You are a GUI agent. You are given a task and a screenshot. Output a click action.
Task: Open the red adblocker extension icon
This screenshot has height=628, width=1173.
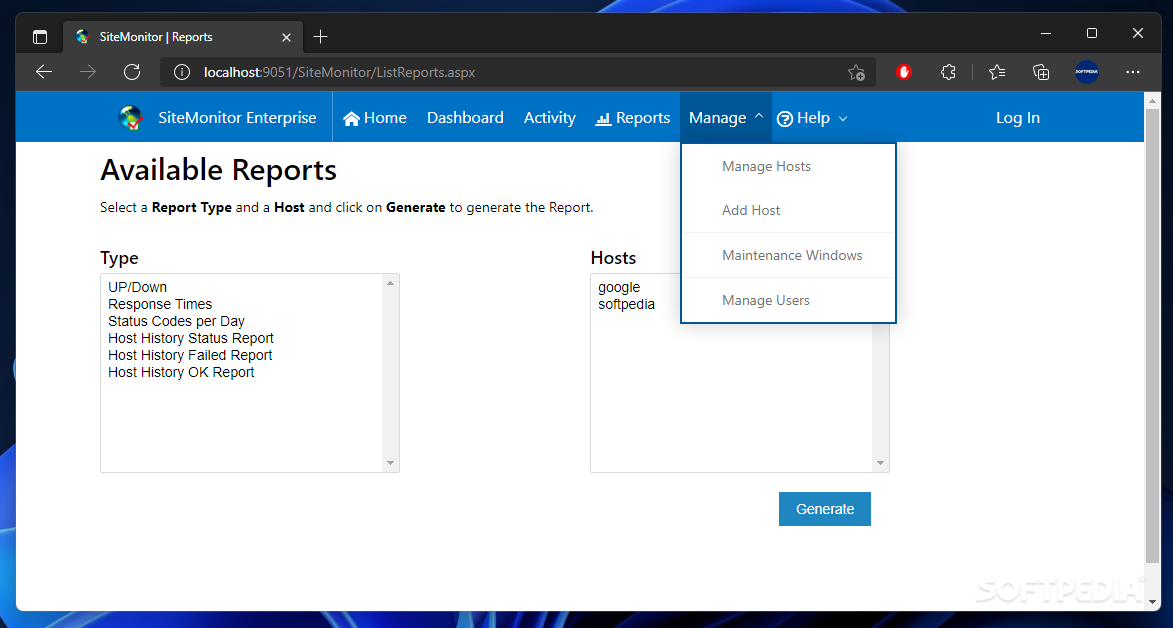904,73
